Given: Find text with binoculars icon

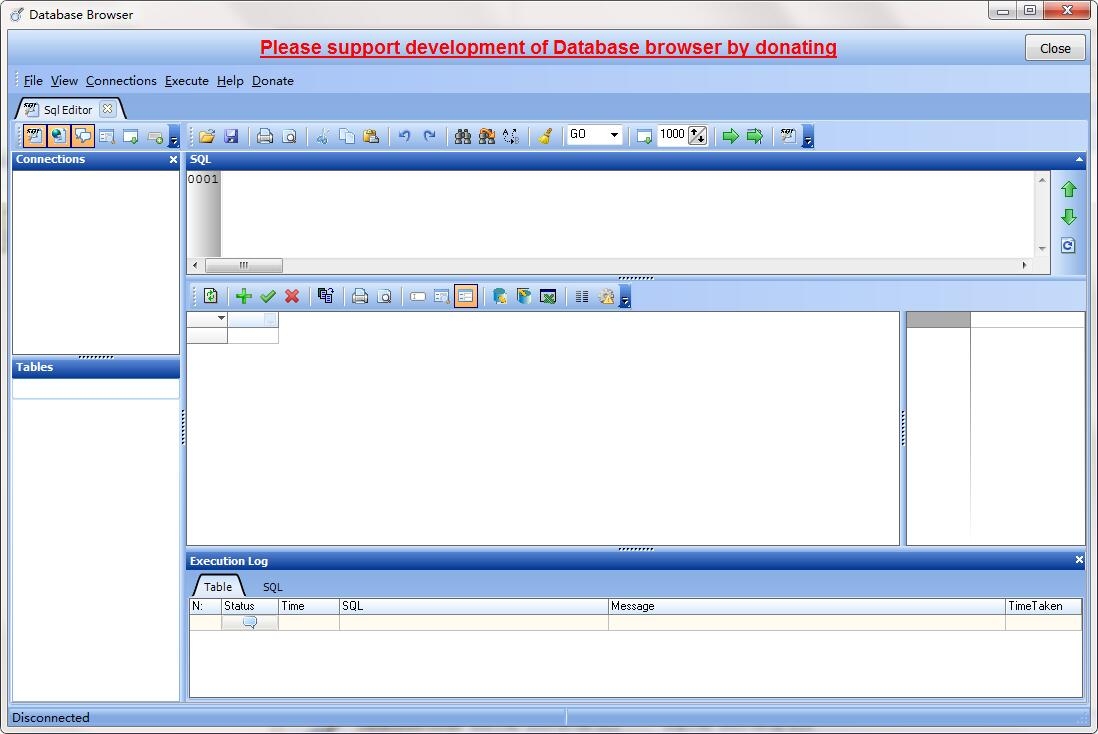Looking at the screenshot, I should coord(463,136).
